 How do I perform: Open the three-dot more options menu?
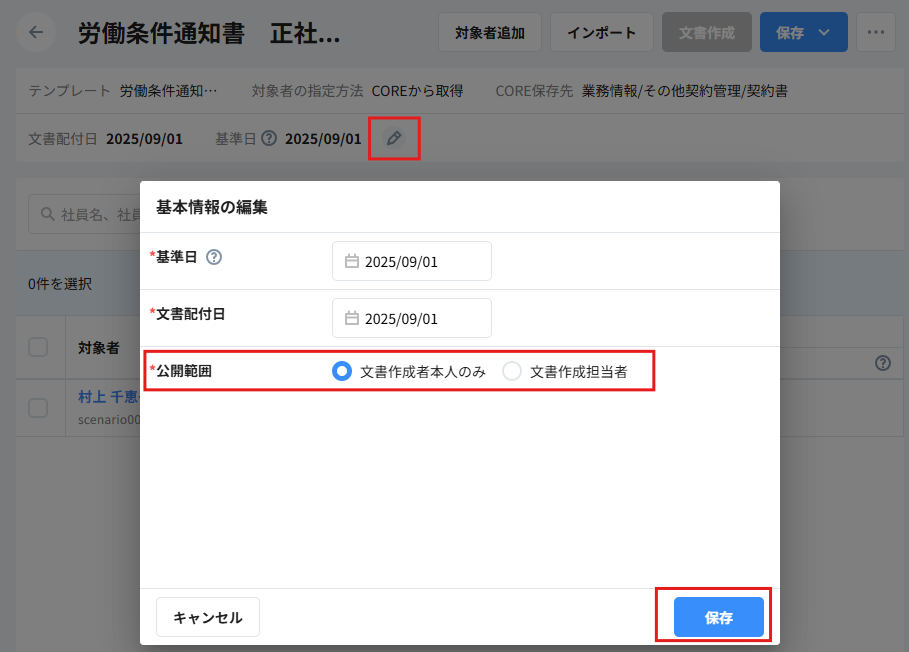[x=876, y=32]
